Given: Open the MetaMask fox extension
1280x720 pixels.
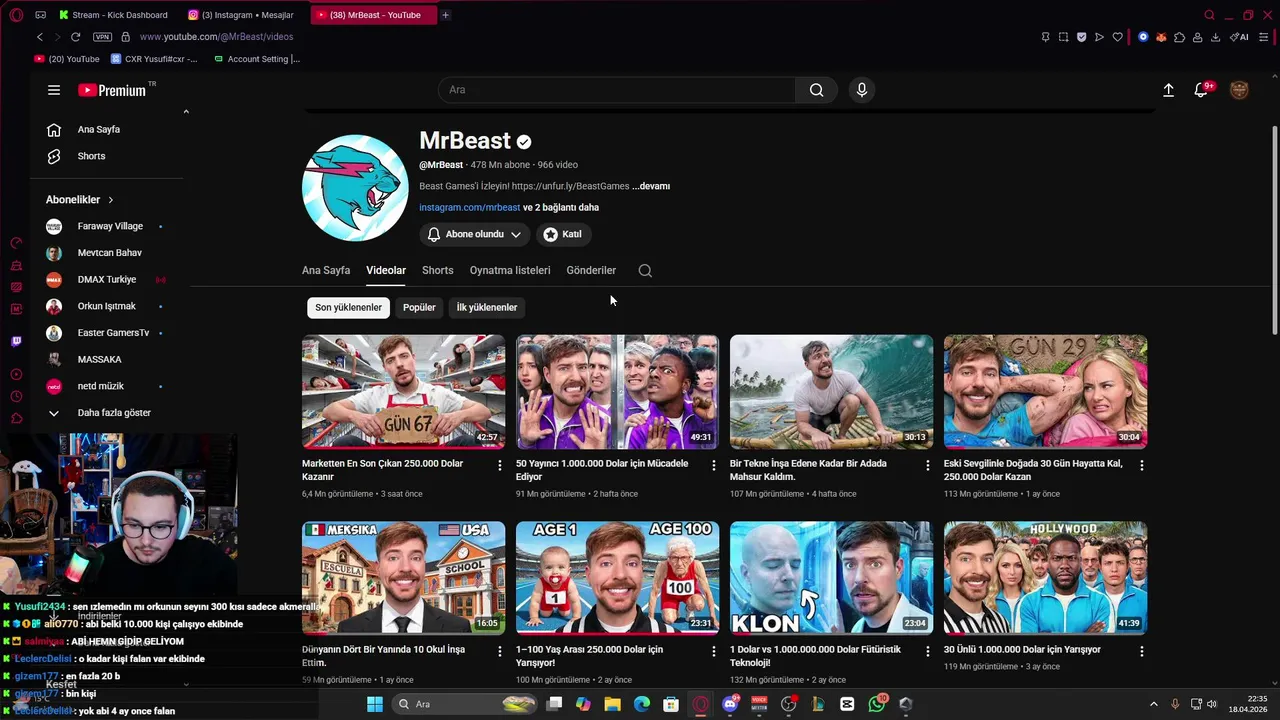Looking at the screenshot, I should pyautogui.click(x=1161, y=37).
